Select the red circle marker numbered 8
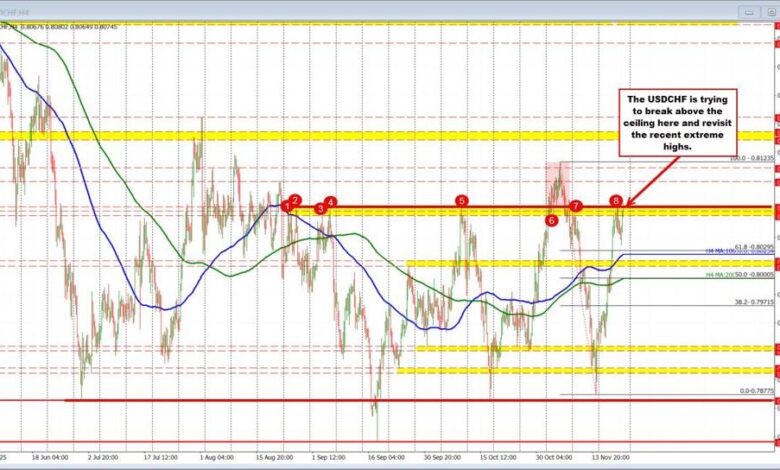The image size is (780, 470). coord(617,201)
